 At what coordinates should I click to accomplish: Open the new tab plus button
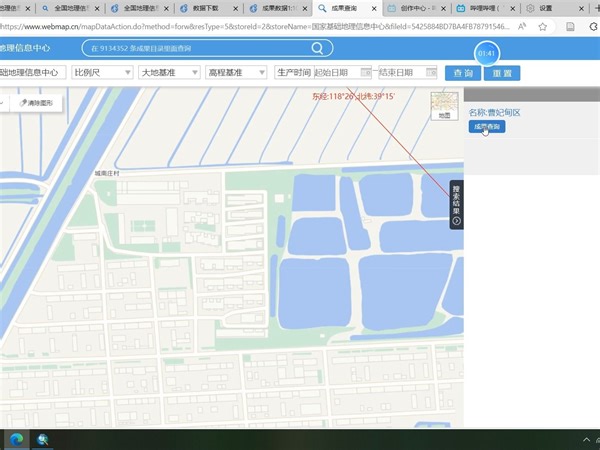[596, 8]
